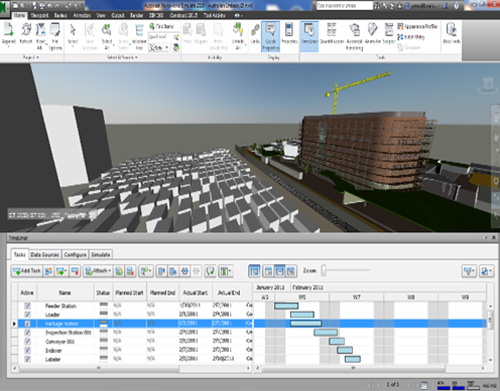Switch to the Simulate tab in TimeLiner

click(101, 255)
